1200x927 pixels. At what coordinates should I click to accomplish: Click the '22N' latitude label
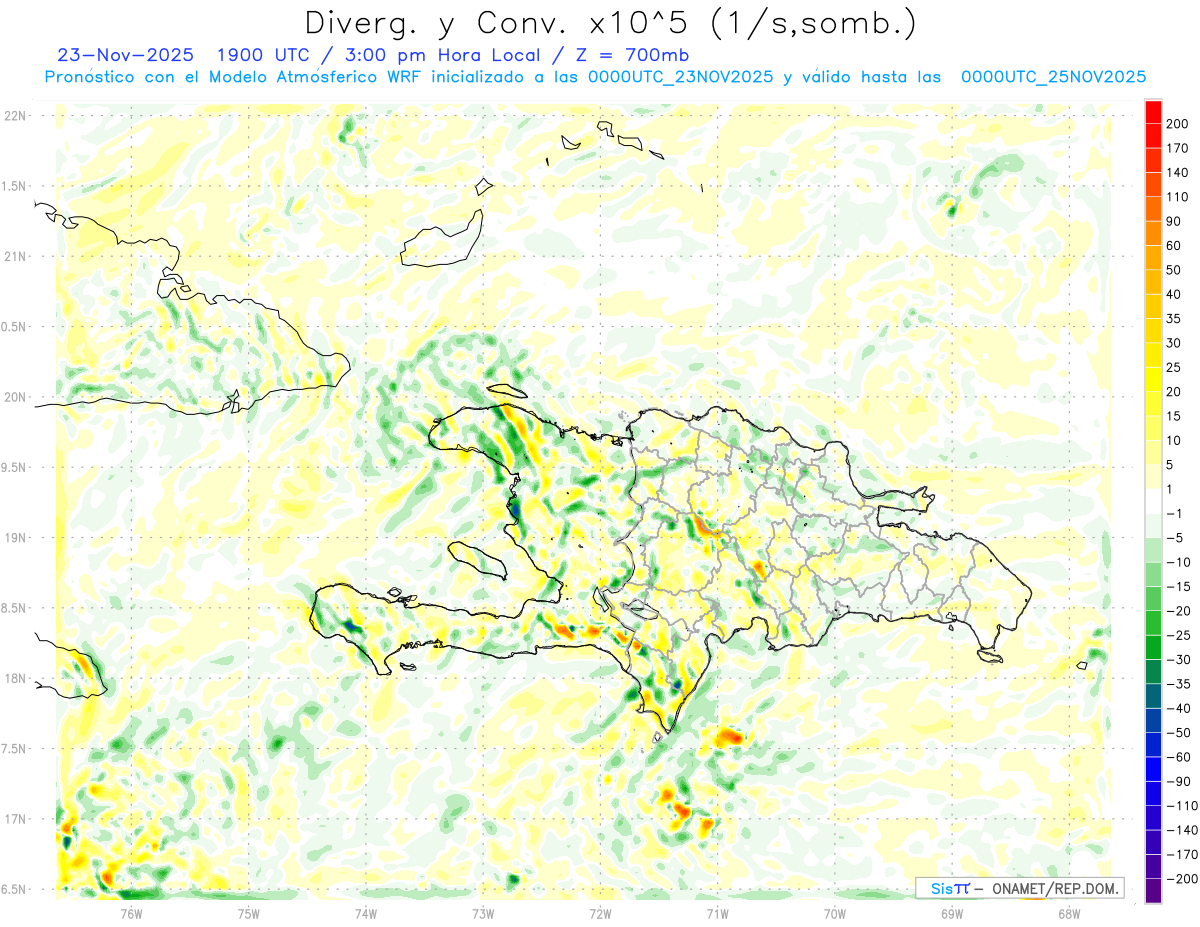15,116
